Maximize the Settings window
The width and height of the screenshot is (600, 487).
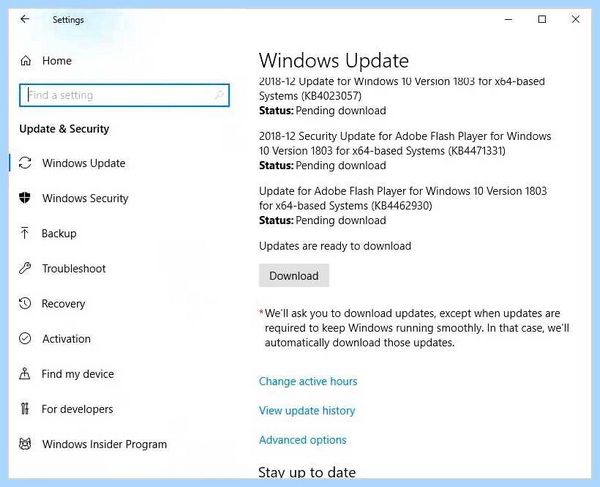[542, 19]
